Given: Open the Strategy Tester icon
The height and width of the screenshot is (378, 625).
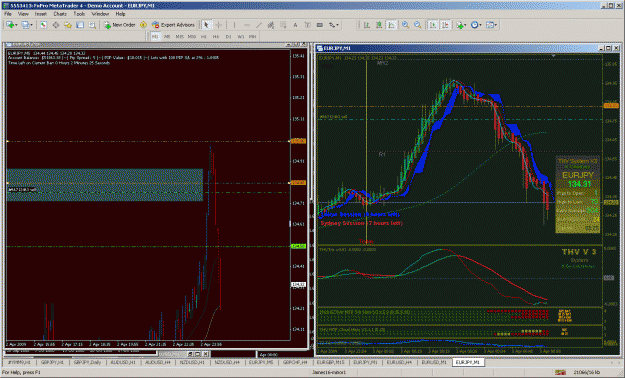Looking at the screenshot, I should point(92,25).
